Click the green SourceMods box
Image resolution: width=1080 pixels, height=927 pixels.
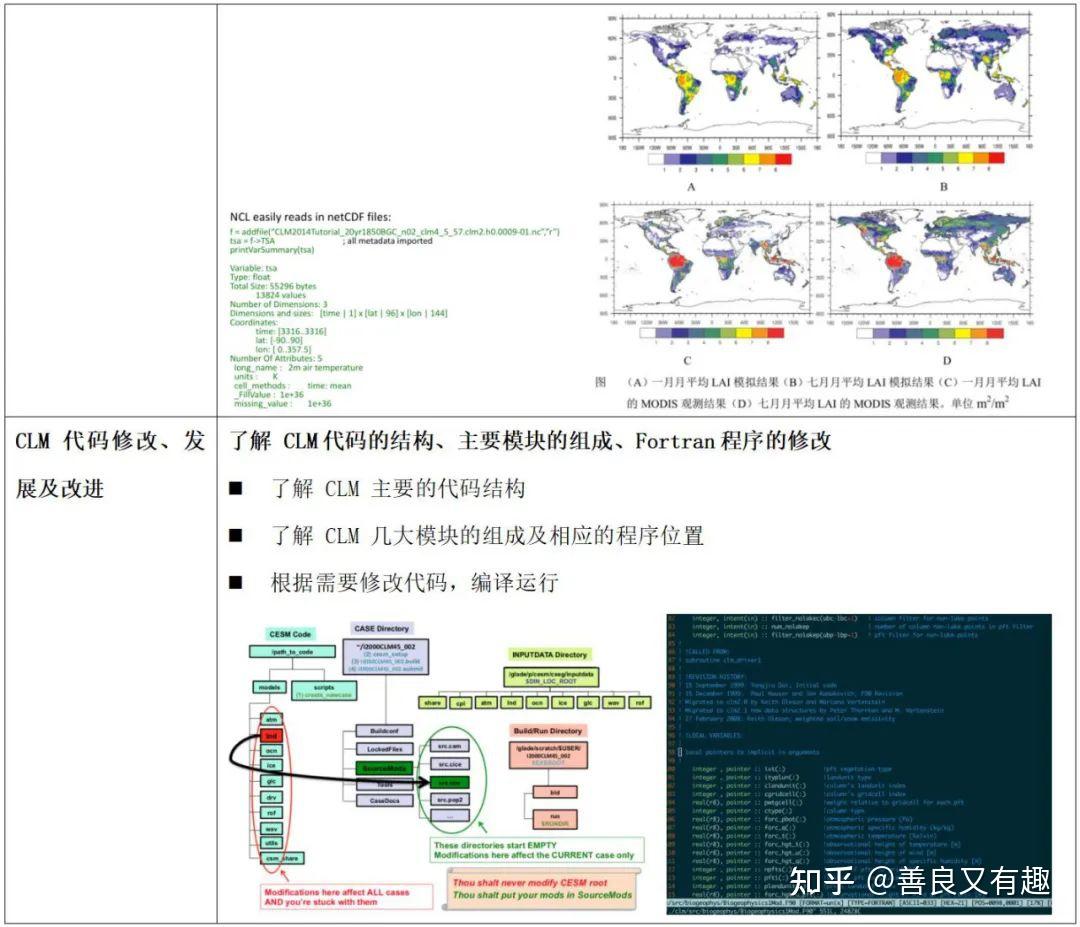click(386, 769)
